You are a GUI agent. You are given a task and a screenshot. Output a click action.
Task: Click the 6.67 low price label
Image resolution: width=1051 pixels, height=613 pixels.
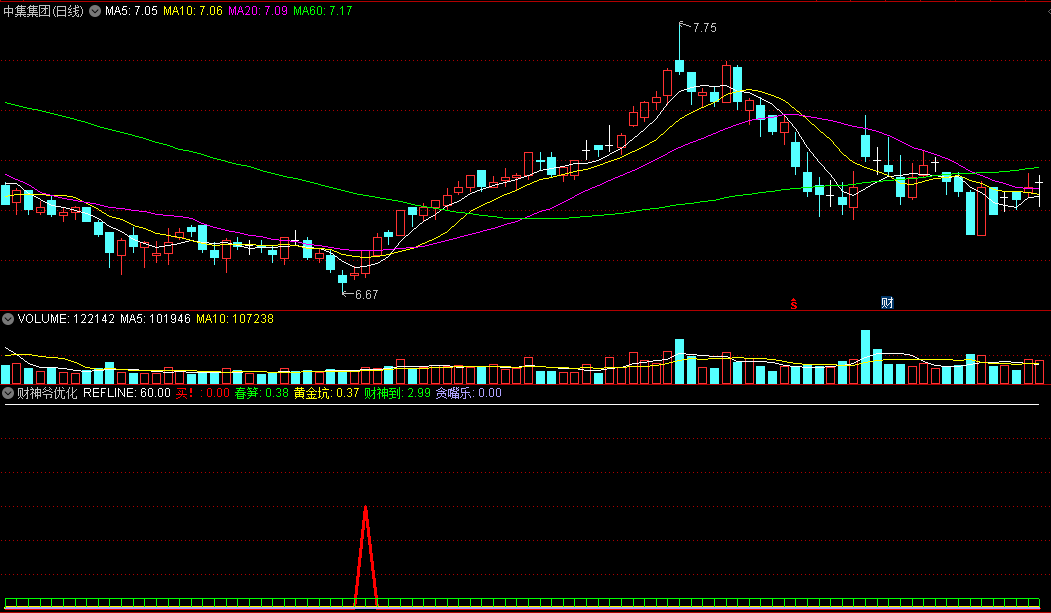tap(367, 295)
